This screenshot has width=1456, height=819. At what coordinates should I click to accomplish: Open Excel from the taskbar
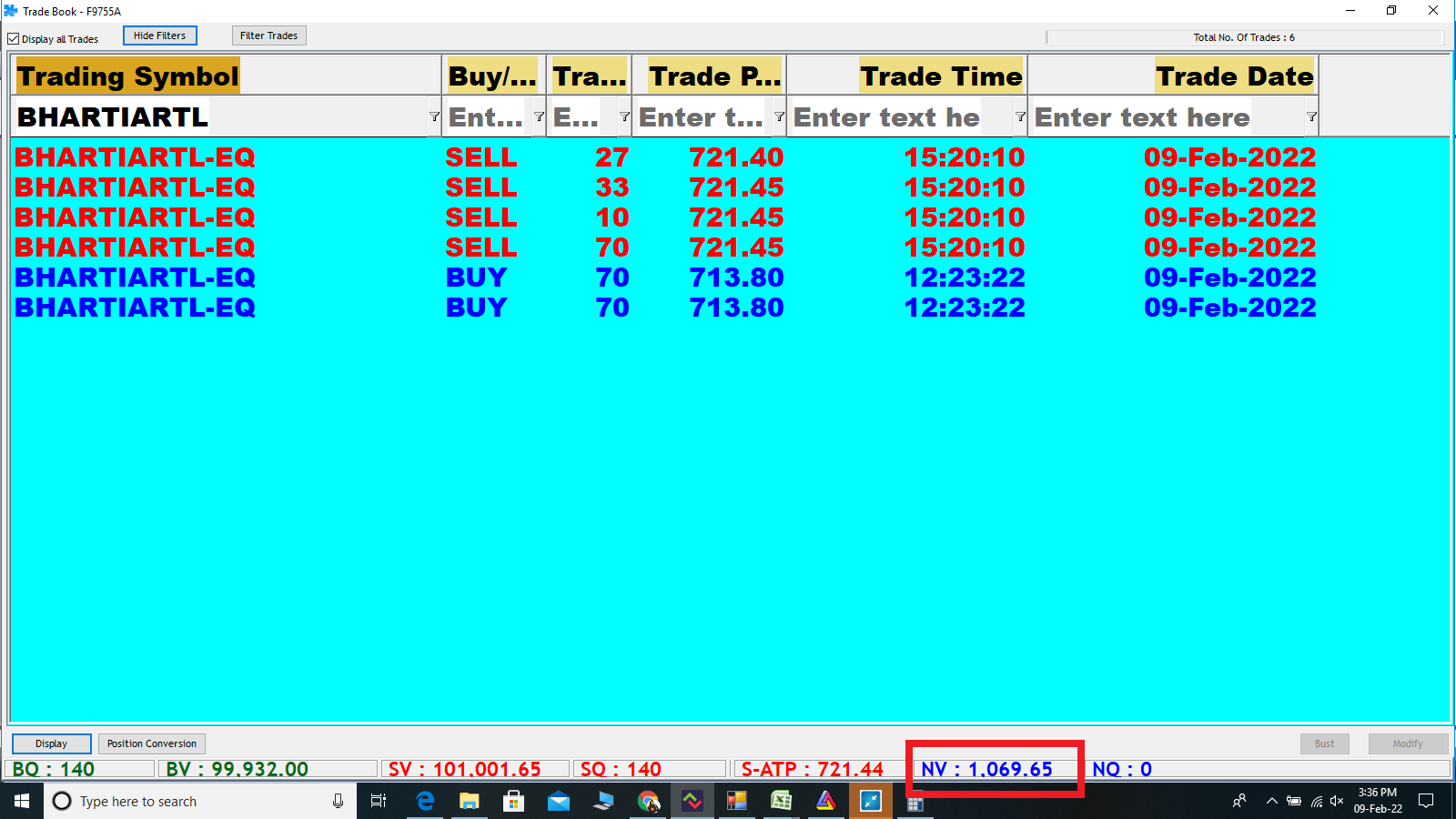(x=782, y=801)
